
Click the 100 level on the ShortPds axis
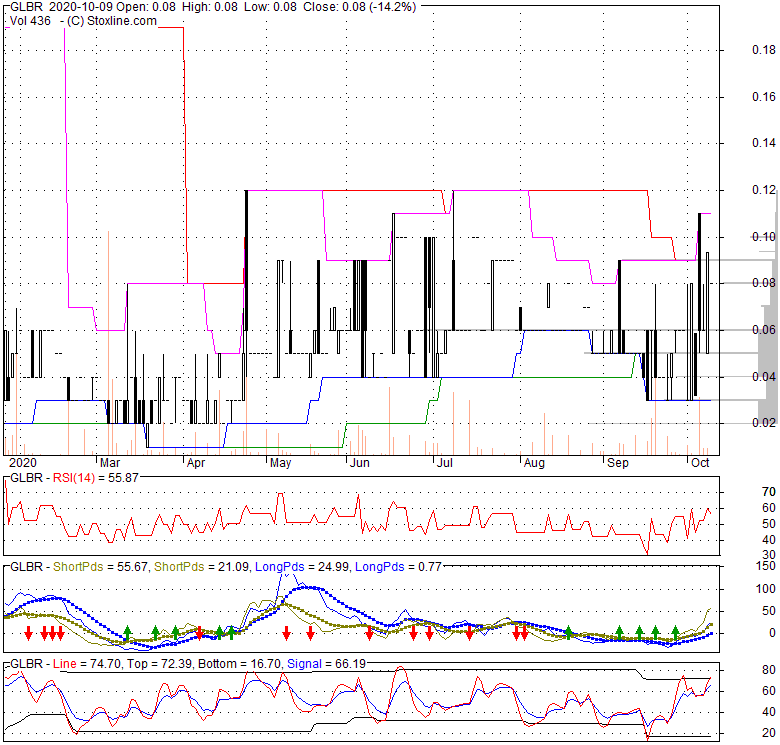766,589
